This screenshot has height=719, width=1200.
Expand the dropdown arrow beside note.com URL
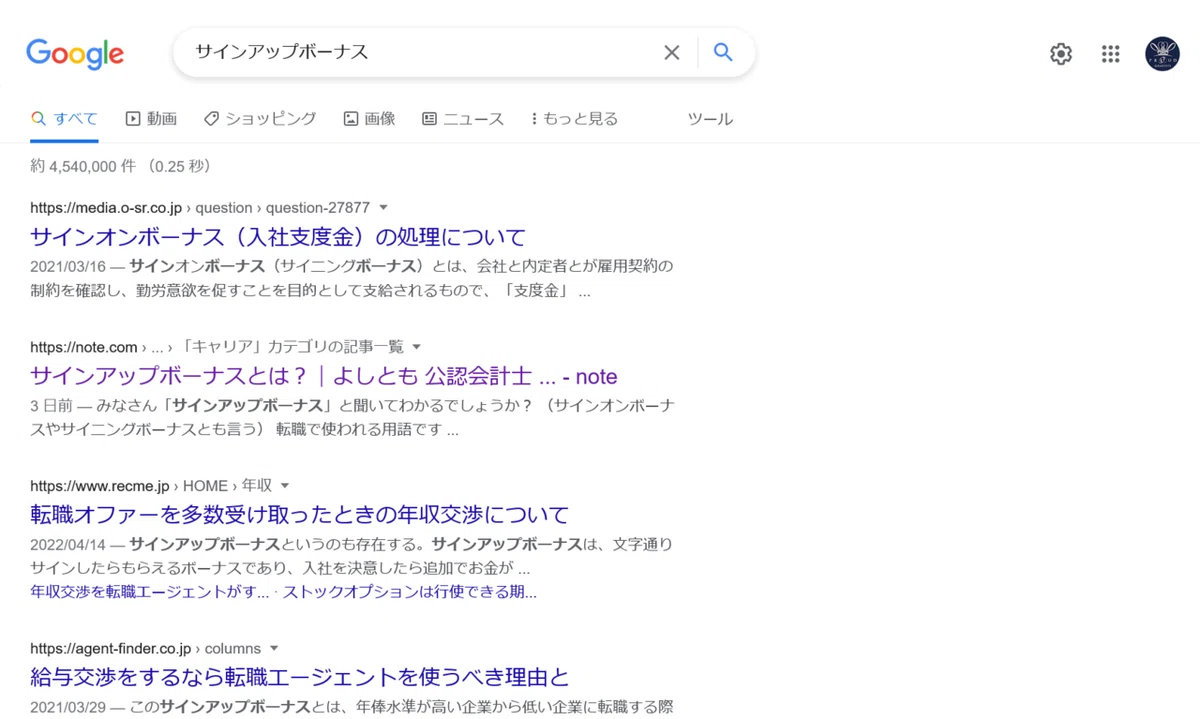tap(417, 347)
